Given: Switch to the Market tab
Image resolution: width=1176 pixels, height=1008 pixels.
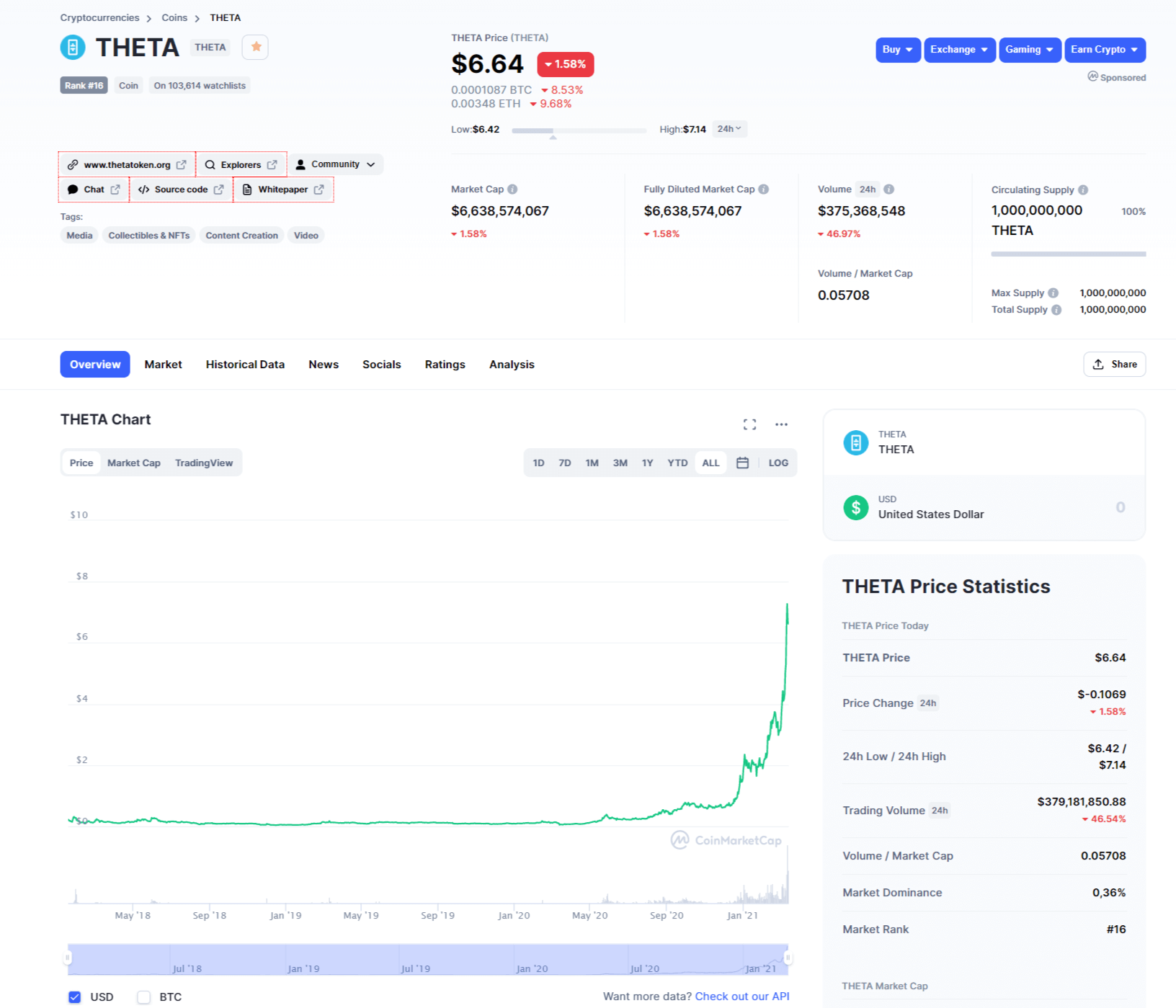Looking at the screenshot, I should point(163,365).
